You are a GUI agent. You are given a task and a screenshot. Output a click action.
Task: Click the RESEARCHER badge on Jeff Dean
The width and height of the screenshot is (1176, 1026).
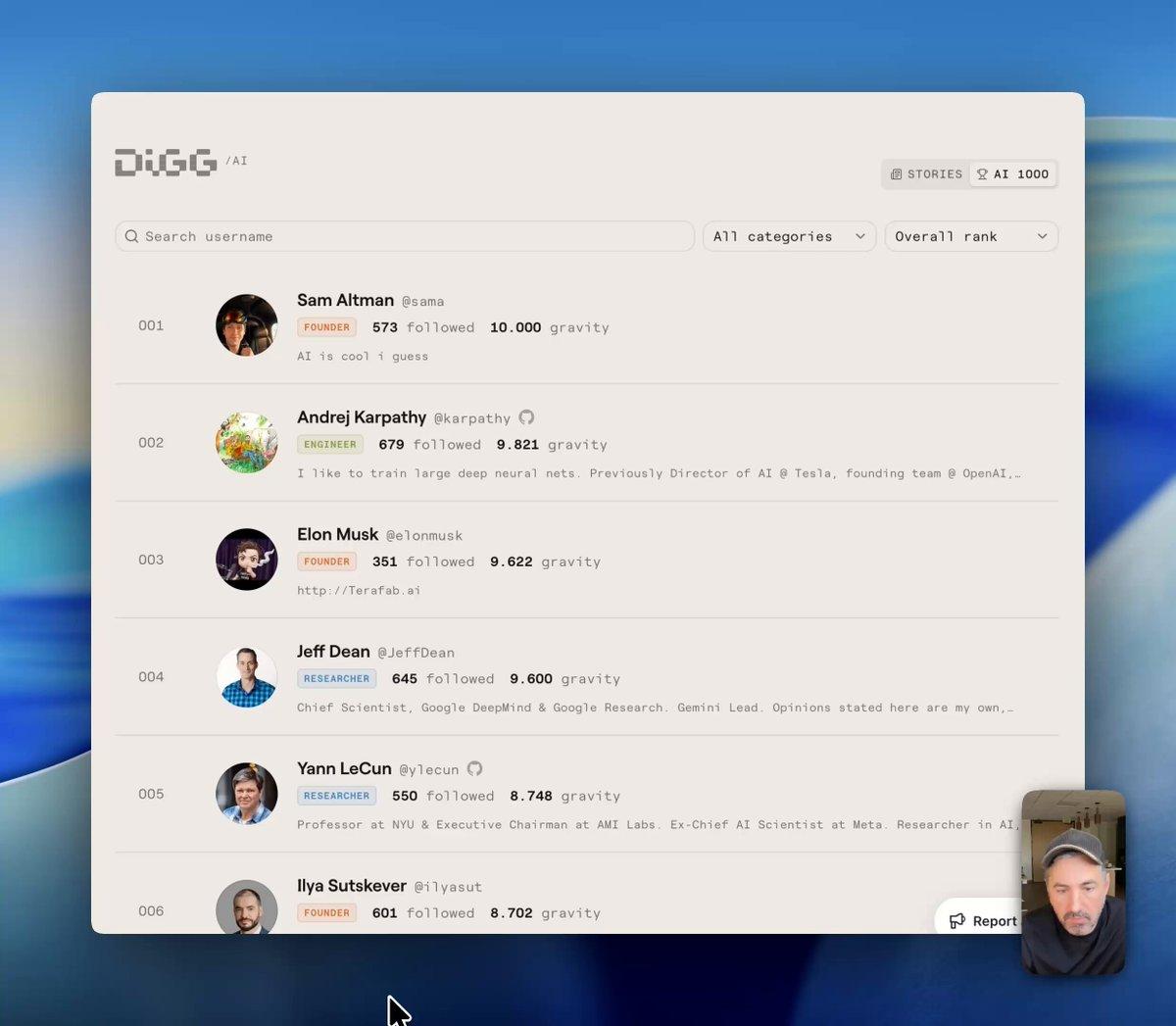click(x=336, y=678)
